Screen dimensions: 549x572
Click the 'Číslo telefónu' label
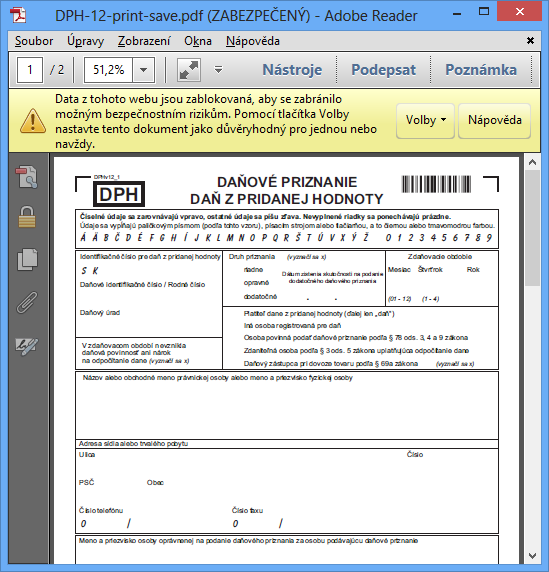(101, 510)
